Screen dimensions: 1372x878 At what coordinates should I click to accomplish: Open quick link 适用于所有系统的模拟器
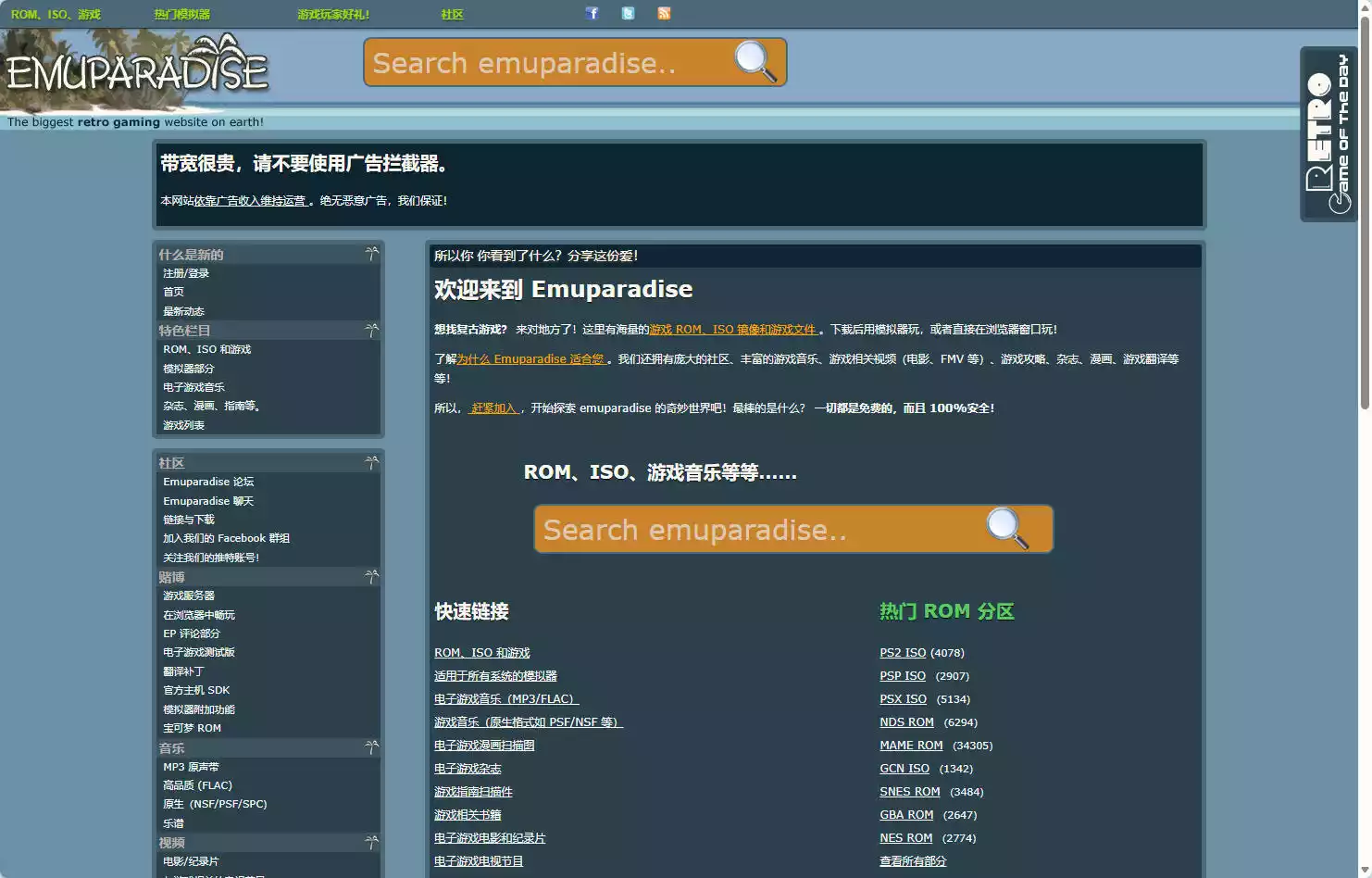pos(495,676)
